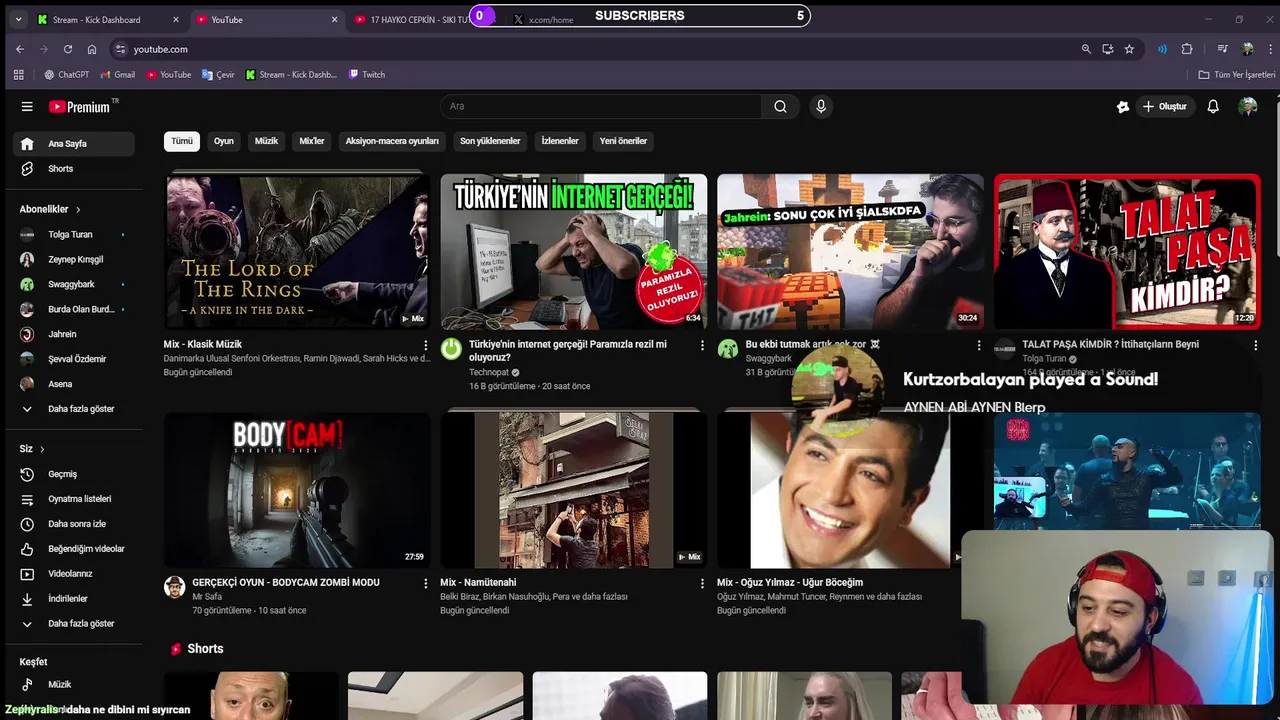The width and height of the screenshot is (1280, 720).
Task: Open Oynatma listeleri playlists
Action: pyautogui.click(x=74, y=499)
